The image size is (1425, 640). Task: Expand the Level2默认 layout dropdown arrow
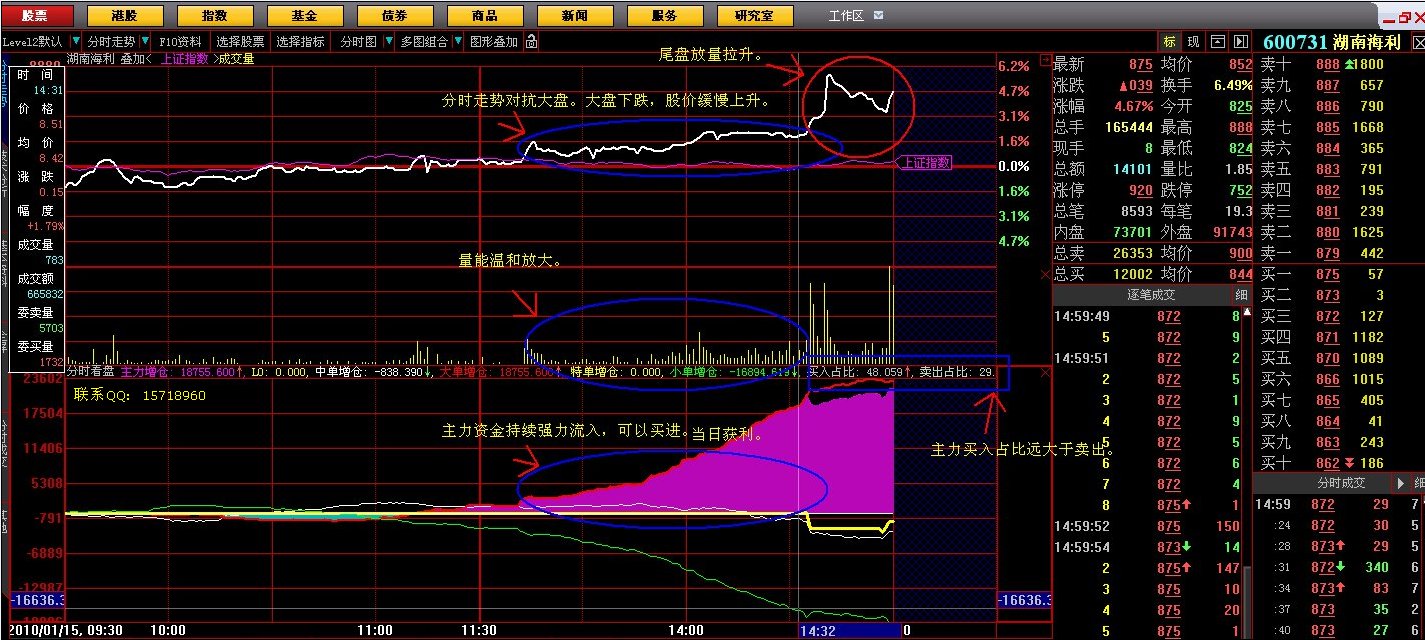click(x=75, y=42)
